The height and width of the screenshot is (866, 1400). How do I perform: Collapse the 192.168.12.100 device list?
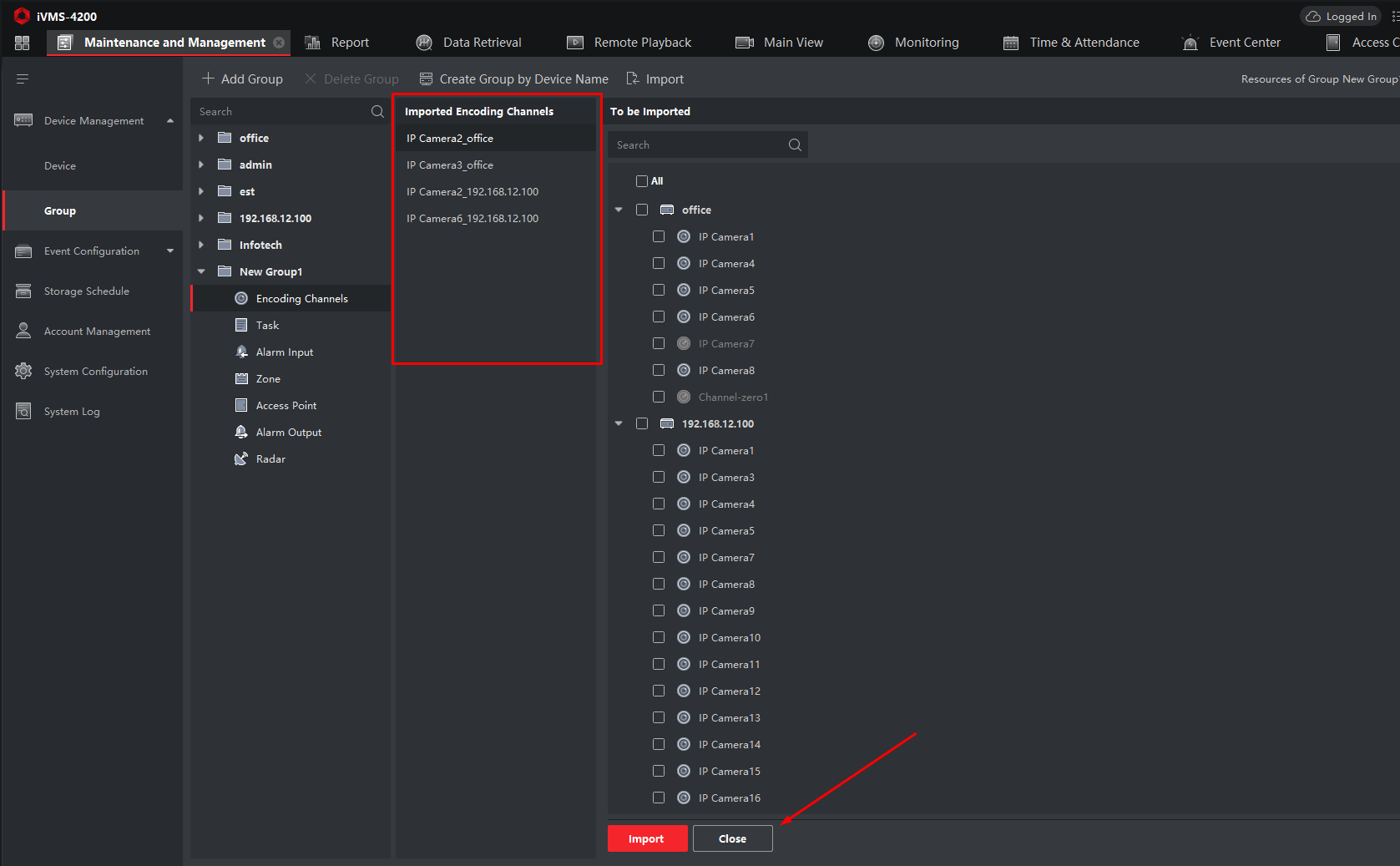click(x=619, y=424)
